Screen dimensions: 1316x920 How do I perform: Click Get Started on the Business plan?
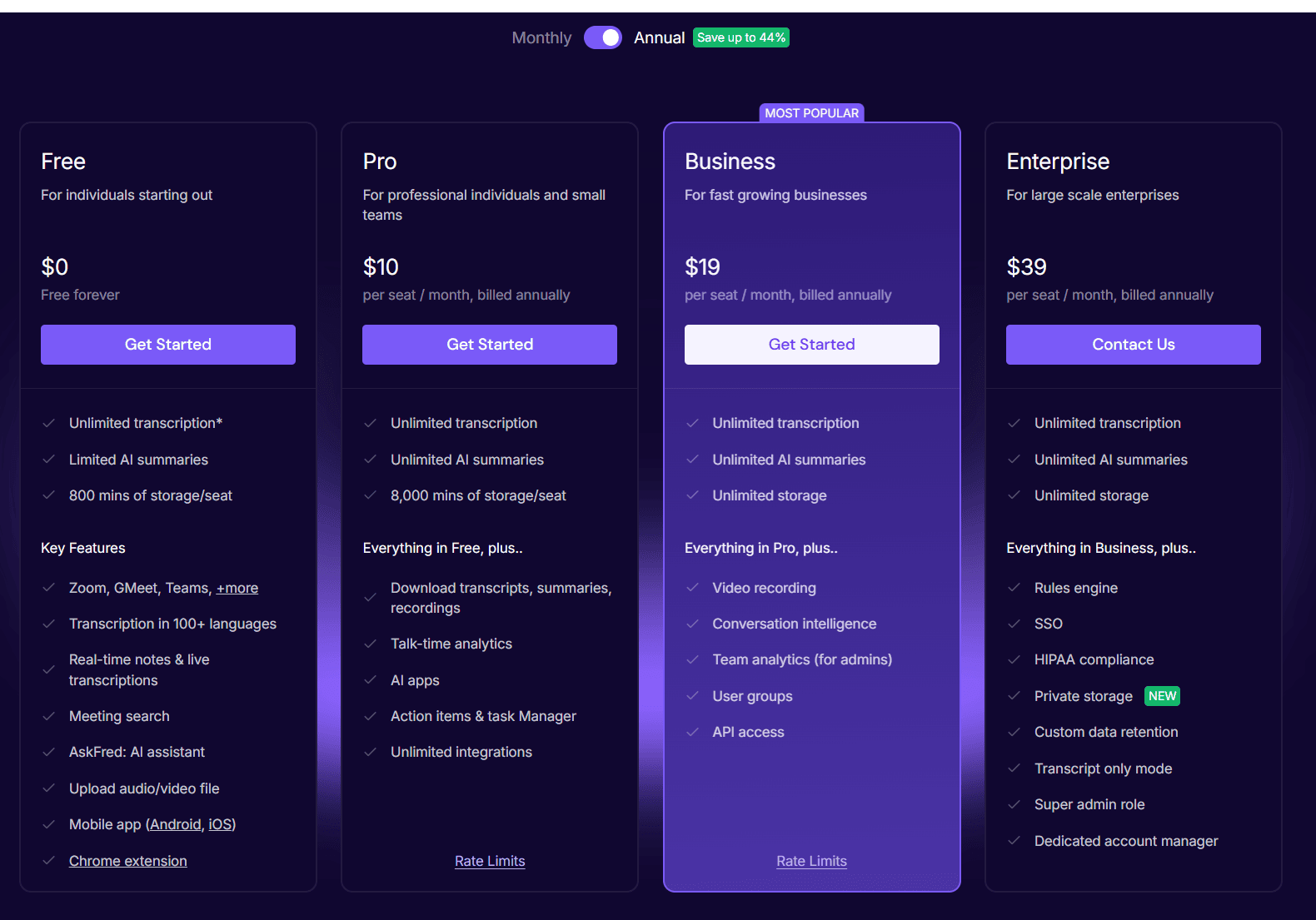pyautogui.click(x=812, y=345)
